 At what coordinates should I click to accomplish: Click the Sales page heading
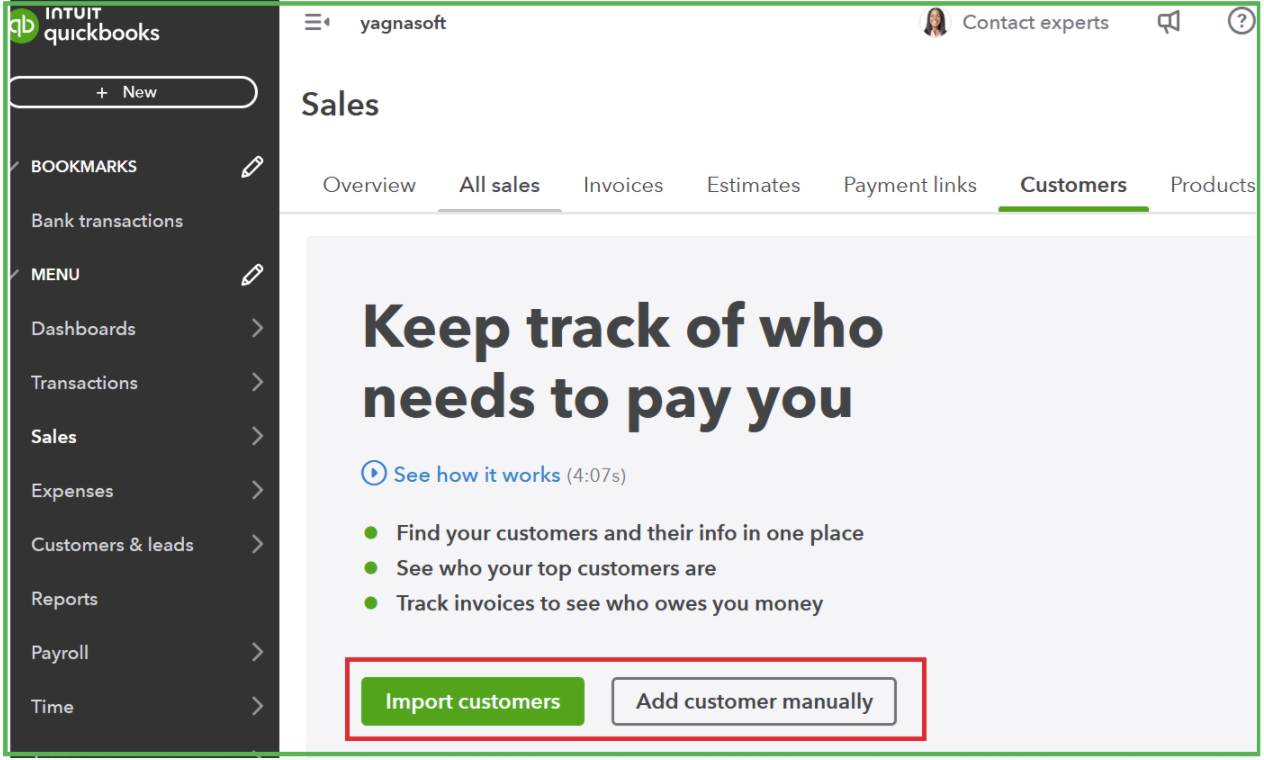[x=340, y=105]
